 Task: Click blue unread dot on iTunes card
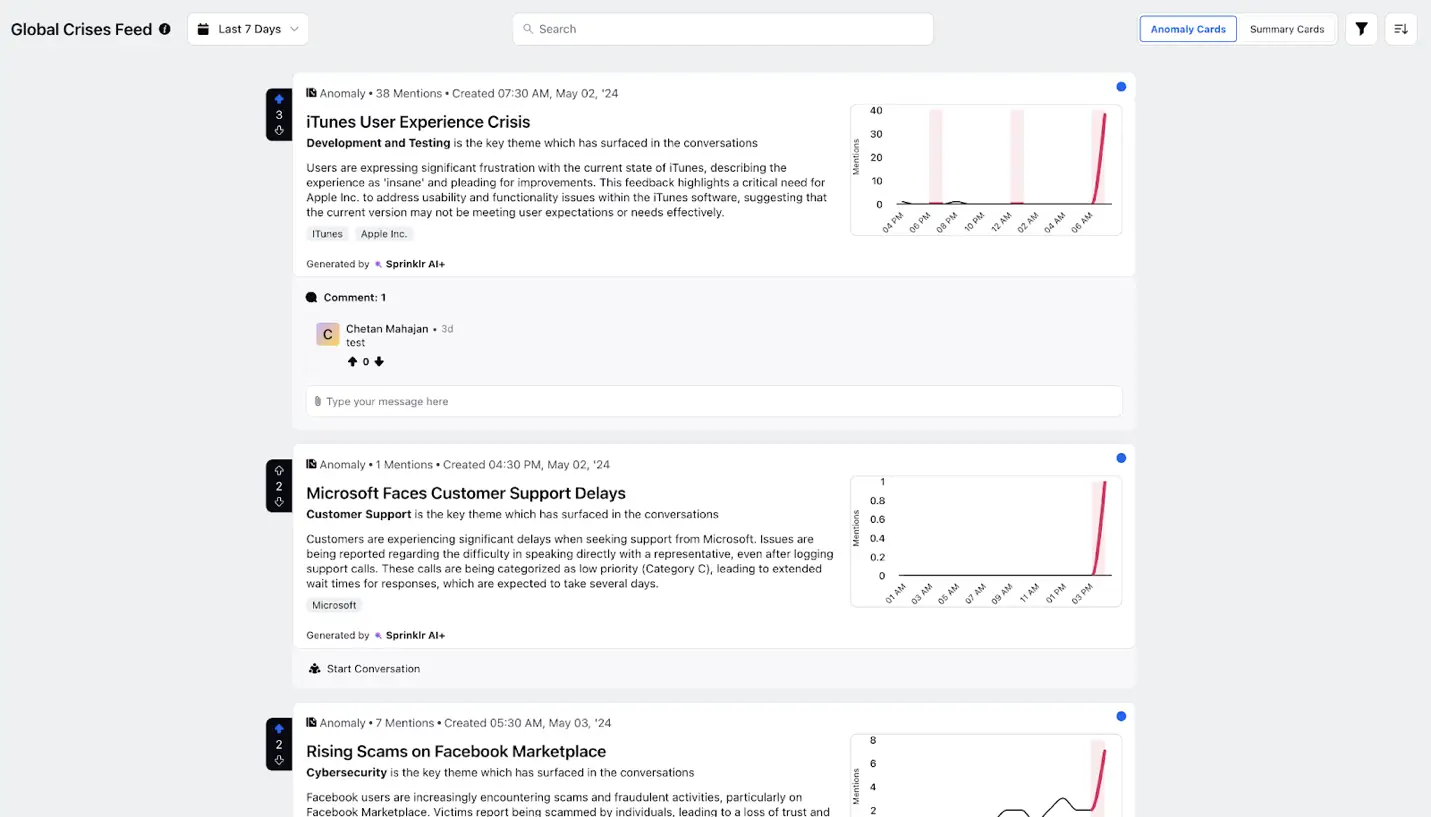click(1121, 87)
